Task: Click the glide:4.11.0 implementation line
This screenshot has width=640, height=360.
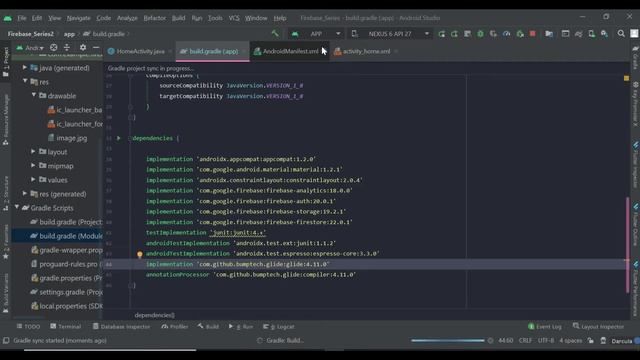Action: (x=237, y=264)
